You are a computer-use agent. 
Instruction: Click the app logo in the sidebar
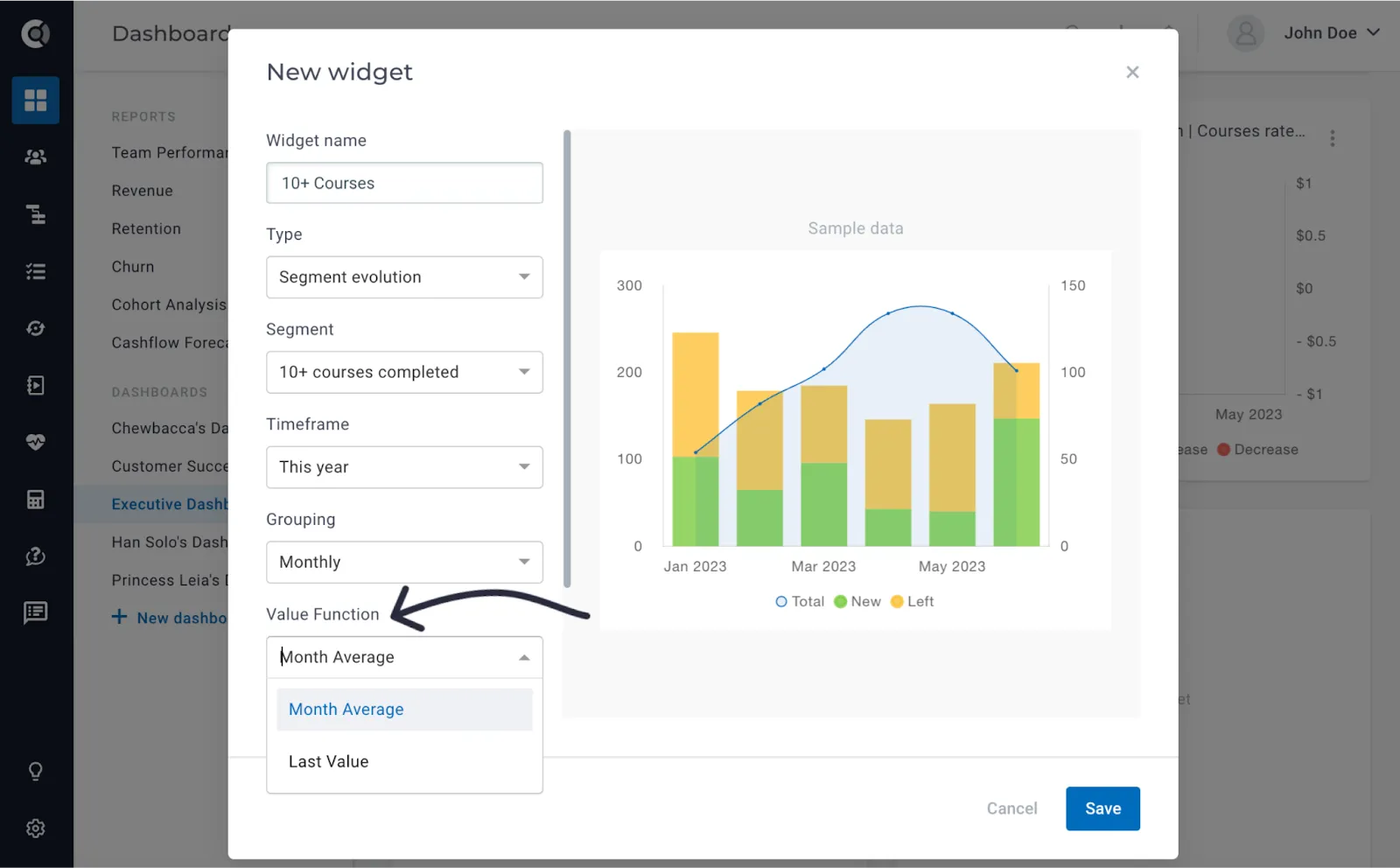pyautogui.click(x=36, y=33)
